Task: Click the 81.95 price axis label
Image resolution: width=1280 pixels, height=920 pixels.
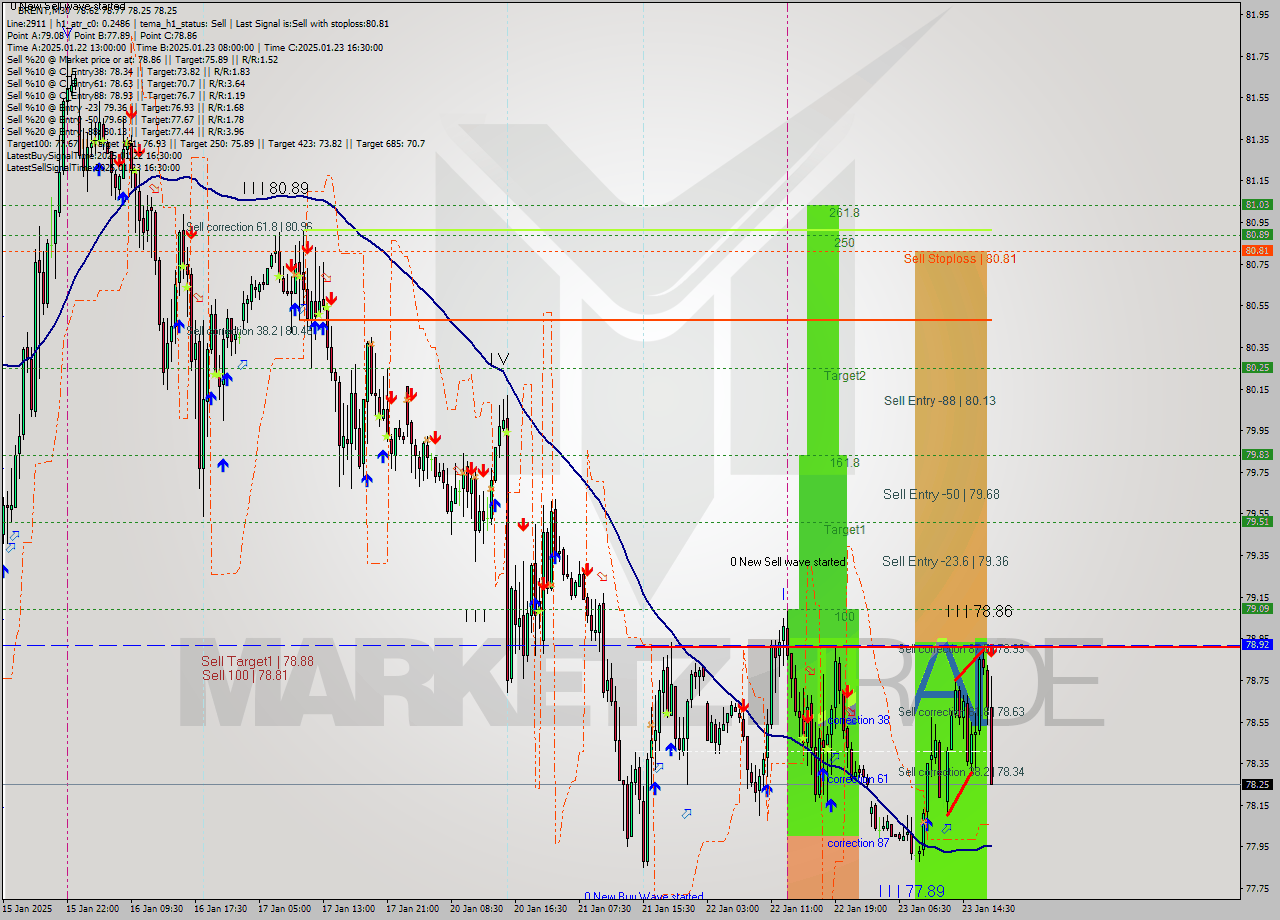Action: [x=1257, y=14]
